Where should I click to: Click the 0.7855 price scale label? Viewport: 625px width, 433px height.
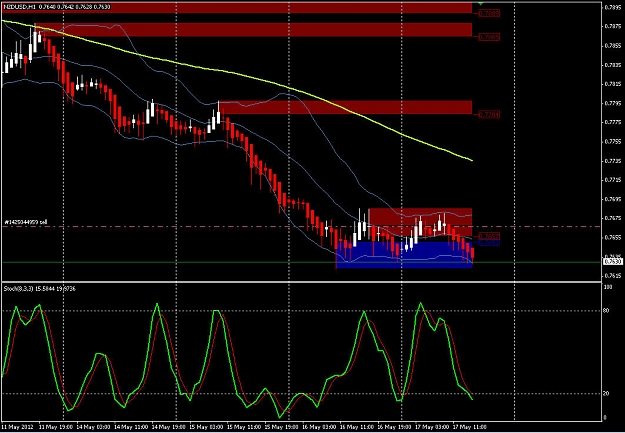tap(613, 45)
